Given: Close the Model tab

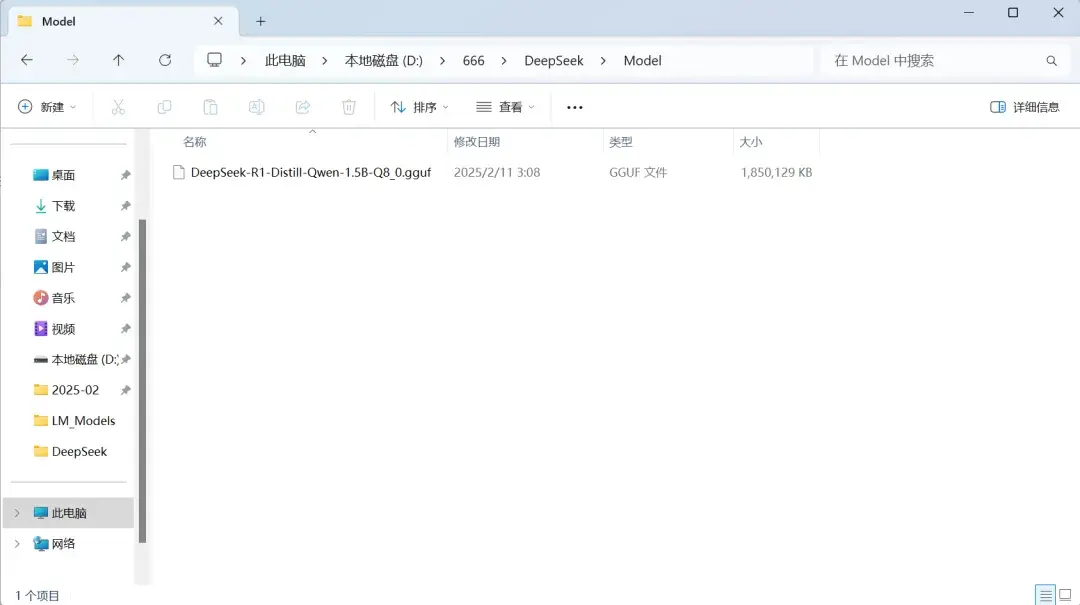Looking at the screenshot, I should tap(218, 21).
